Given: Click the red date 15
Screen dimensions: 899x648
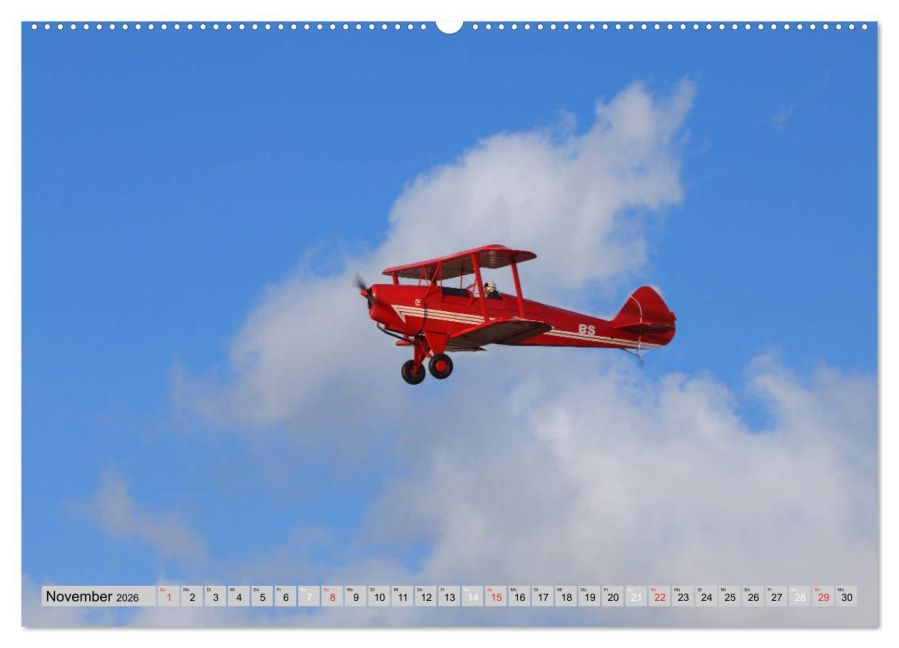Looking at the screenshot, I should coord(496,596).
